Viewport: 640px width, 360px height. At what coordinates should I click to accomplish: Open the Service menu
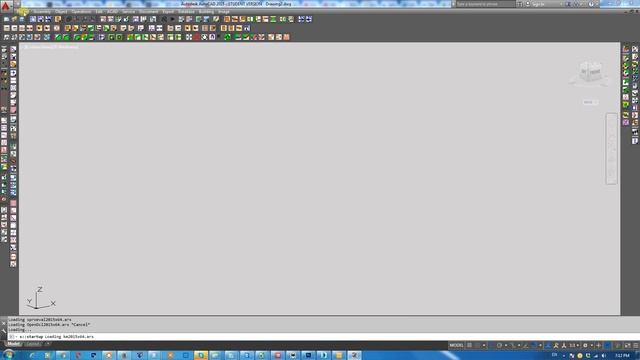[128, 12]
